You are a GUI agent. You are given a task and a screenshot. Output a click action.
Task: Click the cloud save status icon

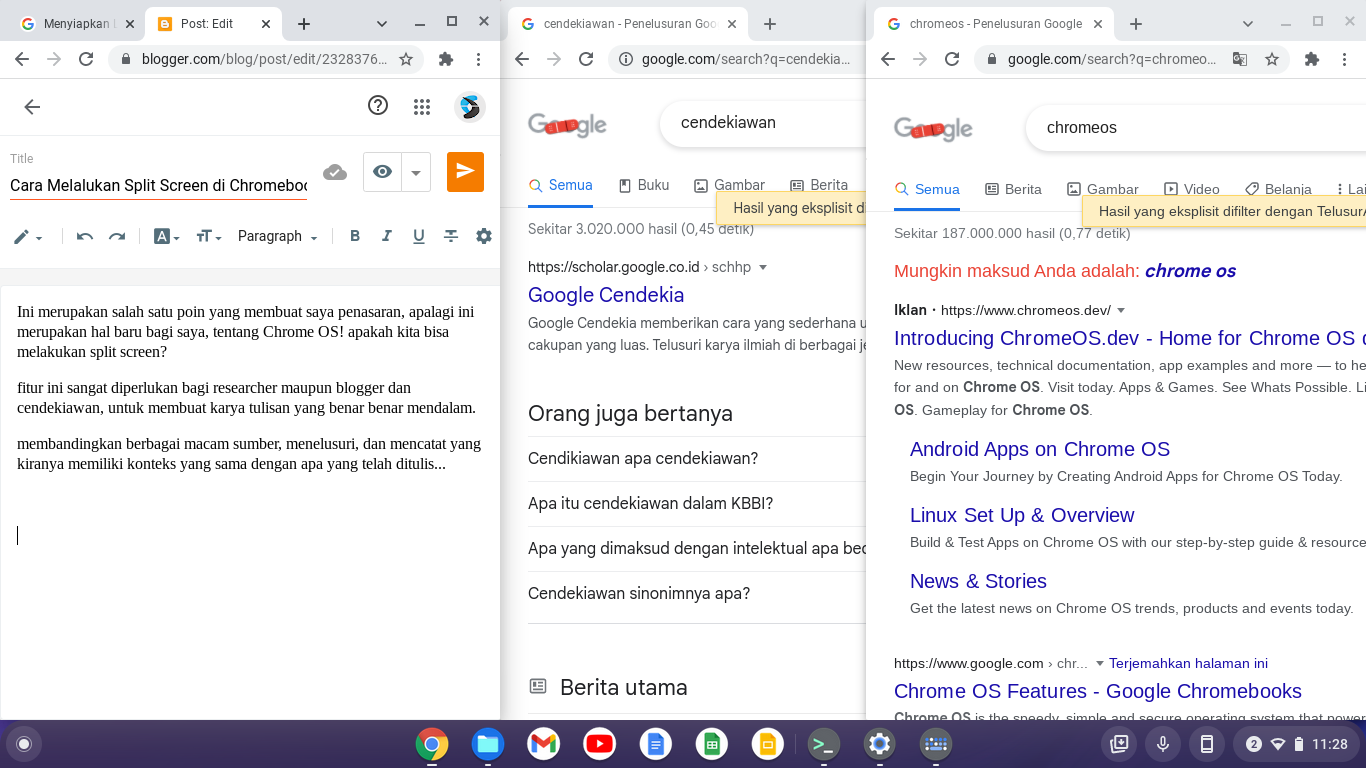click(x=335, y=172)
